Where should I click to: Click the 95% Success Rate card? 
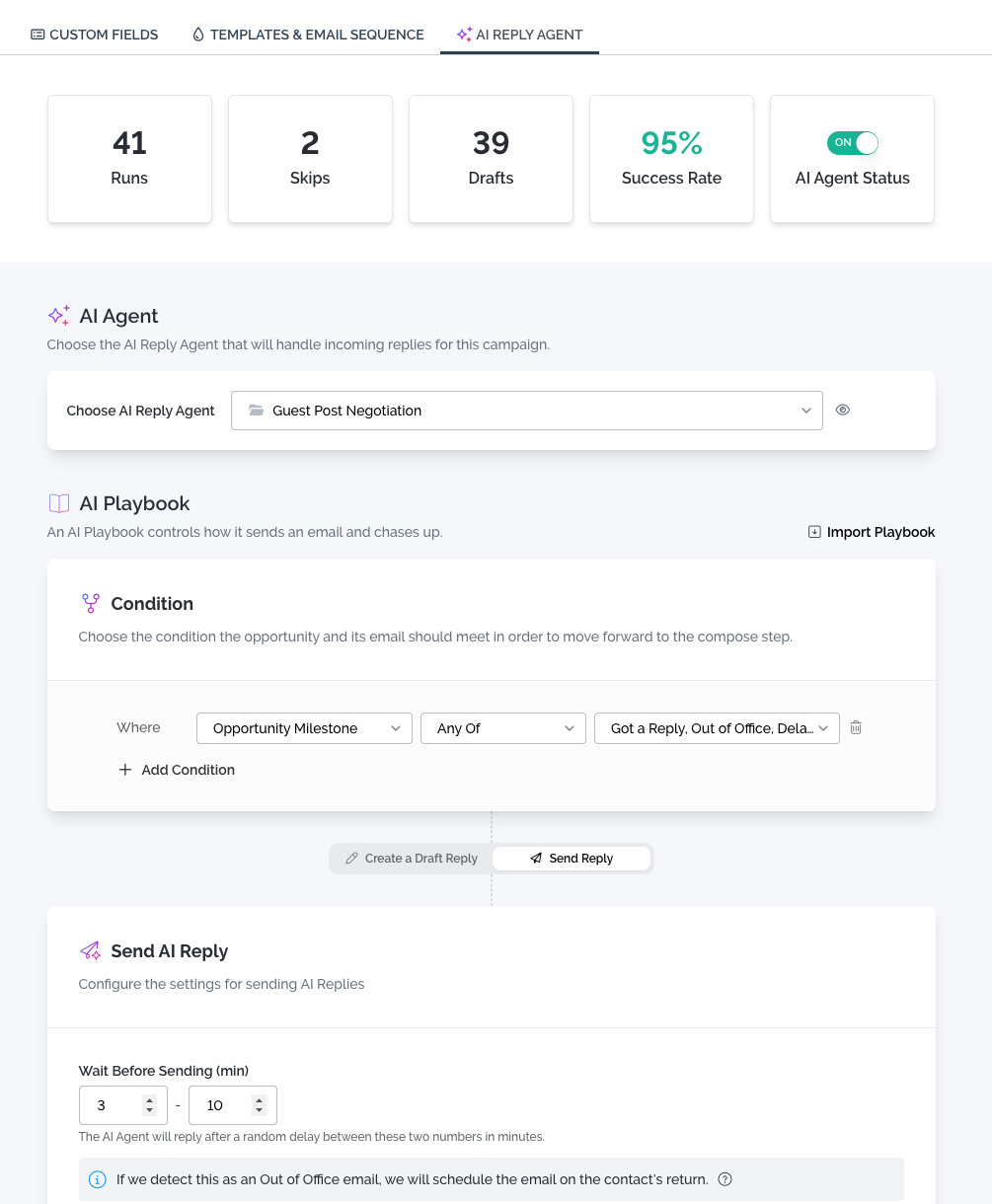[671, 159]
